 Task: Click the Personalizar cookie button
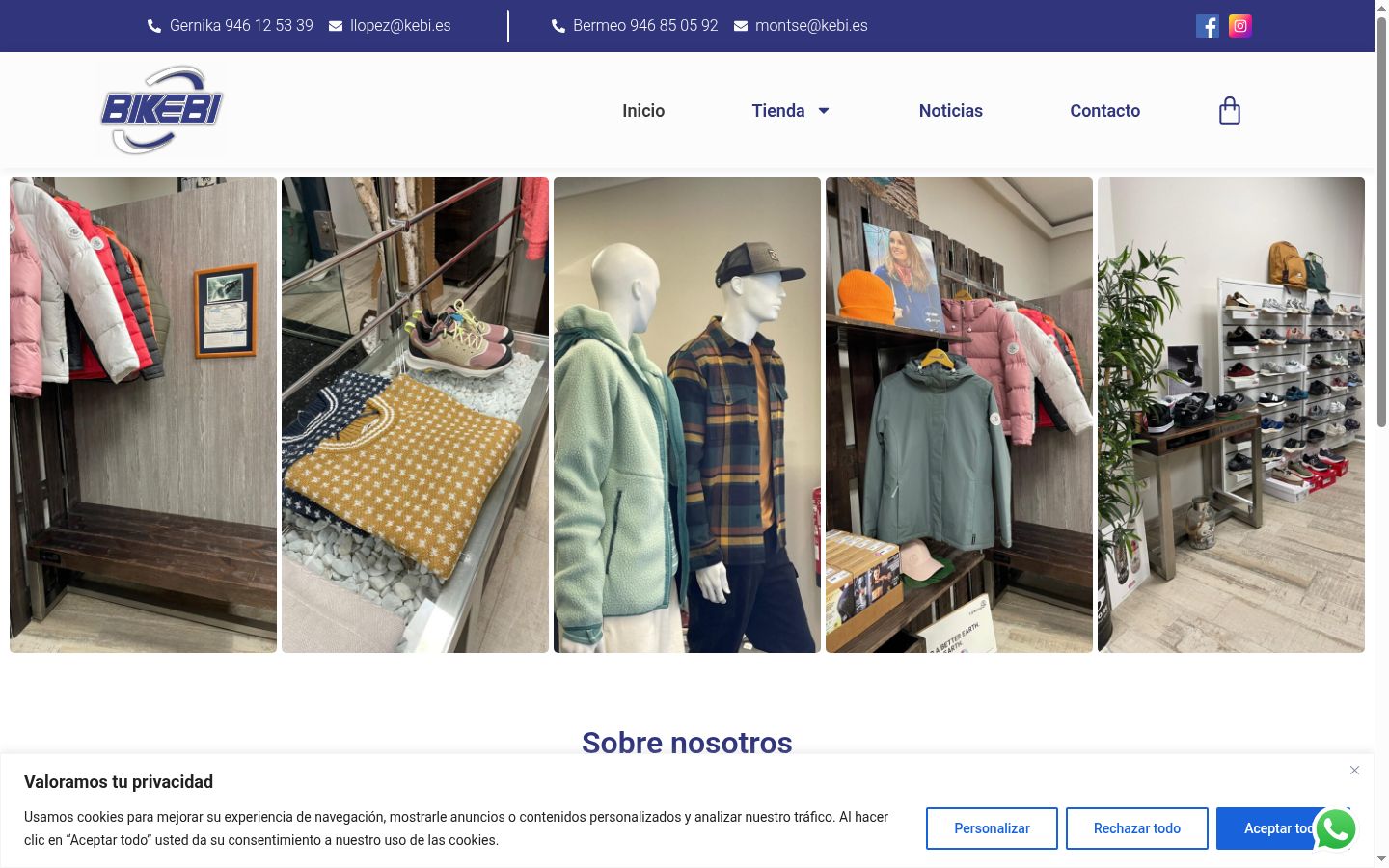992,828
